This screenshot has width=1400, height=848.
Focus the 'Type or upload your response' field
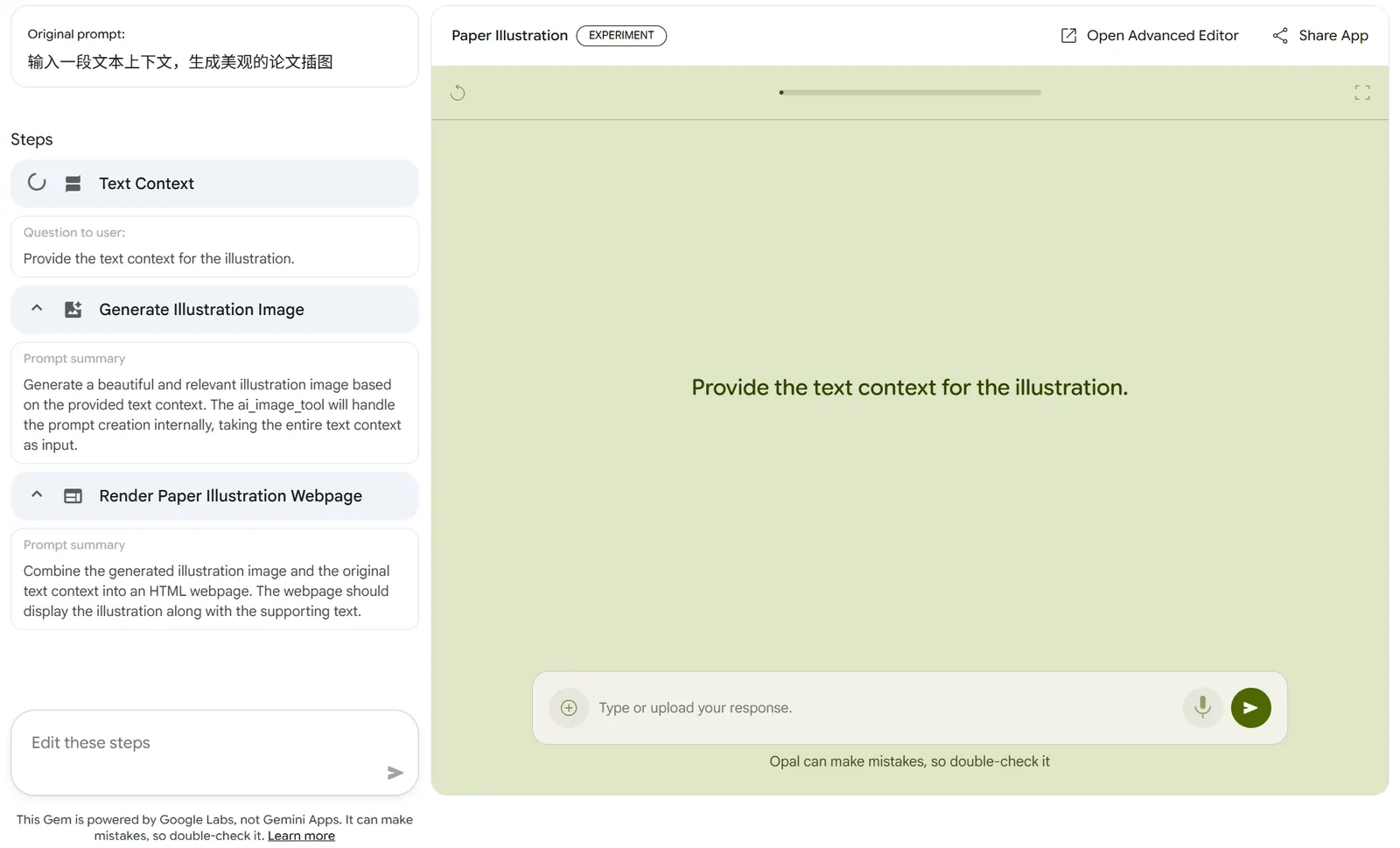pos(884,707)
